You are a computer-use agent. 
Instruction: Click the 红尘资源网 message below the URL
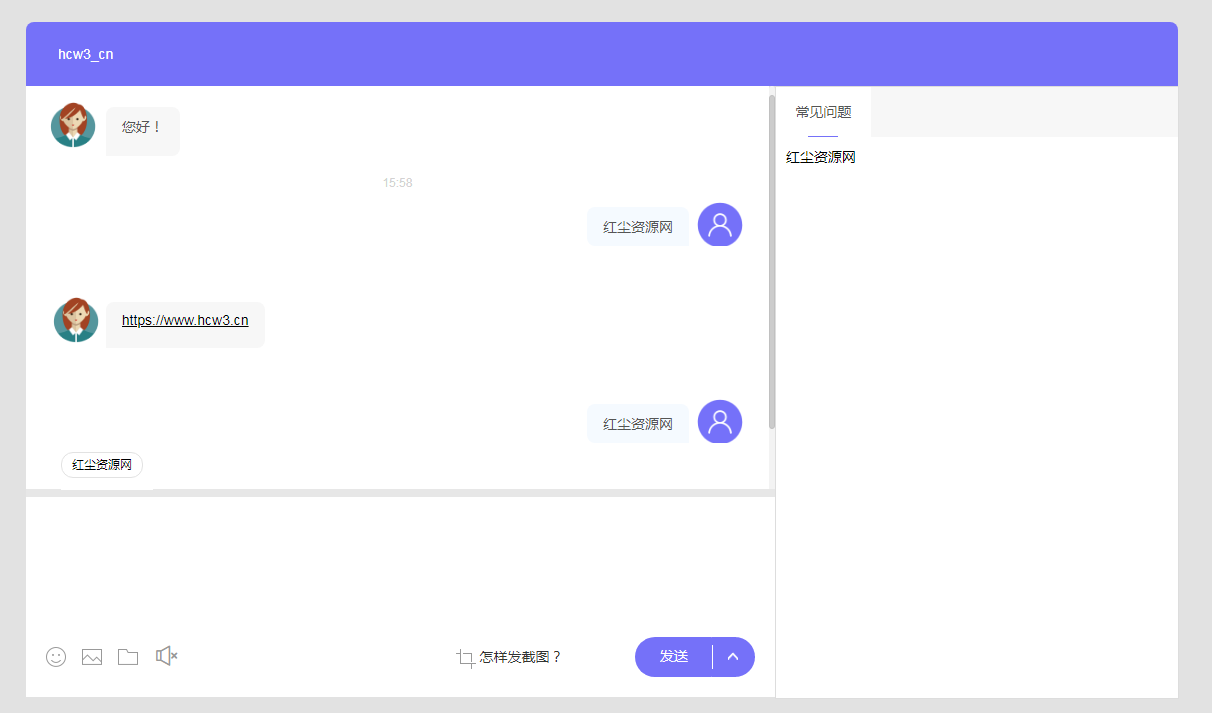pos(638,424)
